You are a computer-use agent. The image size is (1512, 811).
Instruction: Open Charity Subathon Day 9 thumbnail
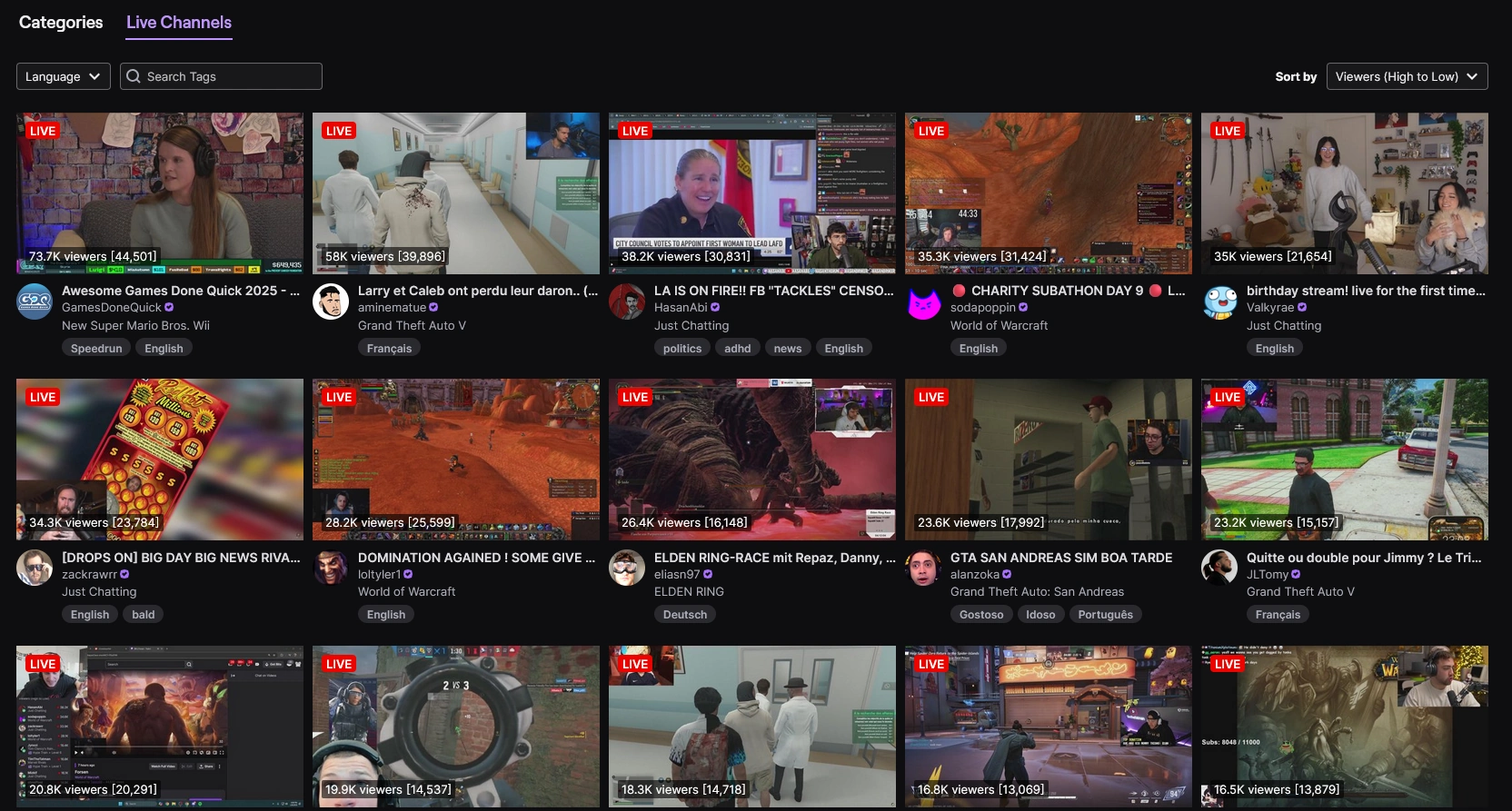point(1049,193)
